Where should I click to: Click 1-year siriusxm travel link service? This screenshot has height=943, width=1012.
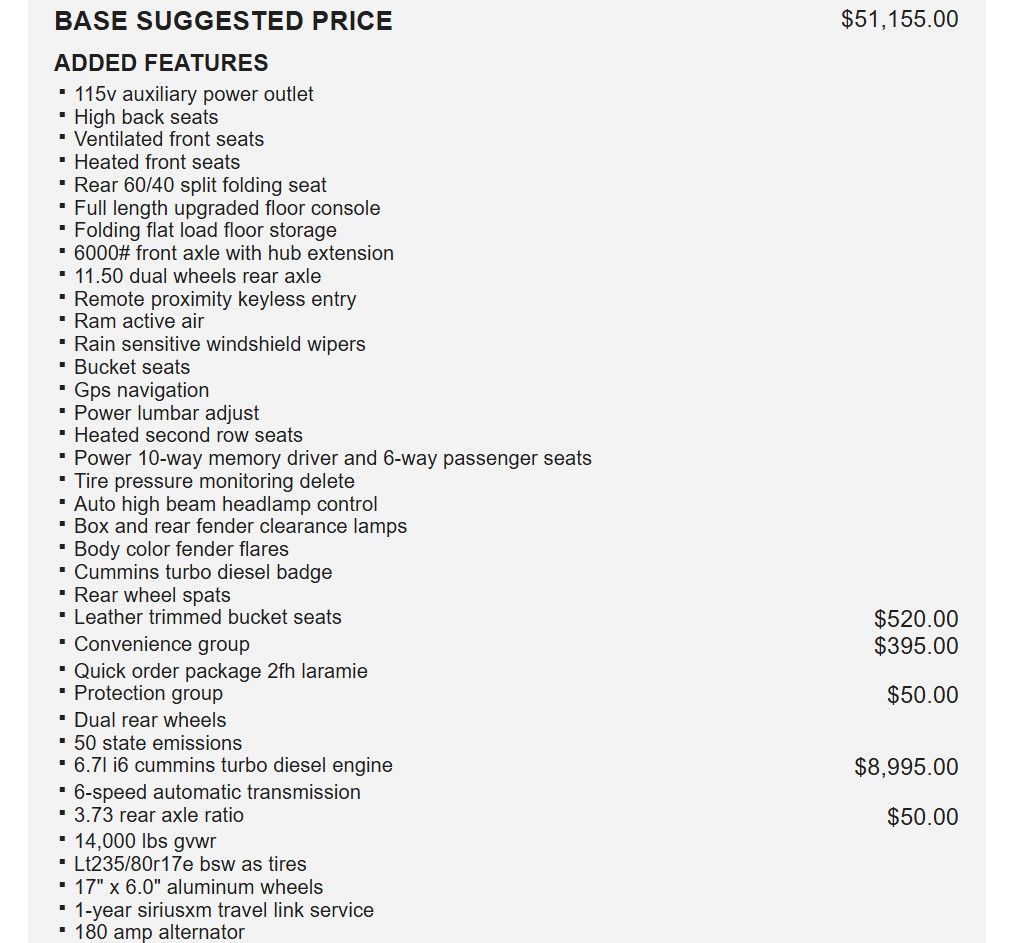(x=223, y=910)
